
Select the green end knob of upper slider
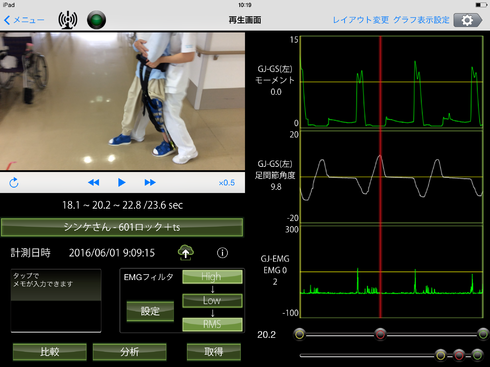[483, 334]
